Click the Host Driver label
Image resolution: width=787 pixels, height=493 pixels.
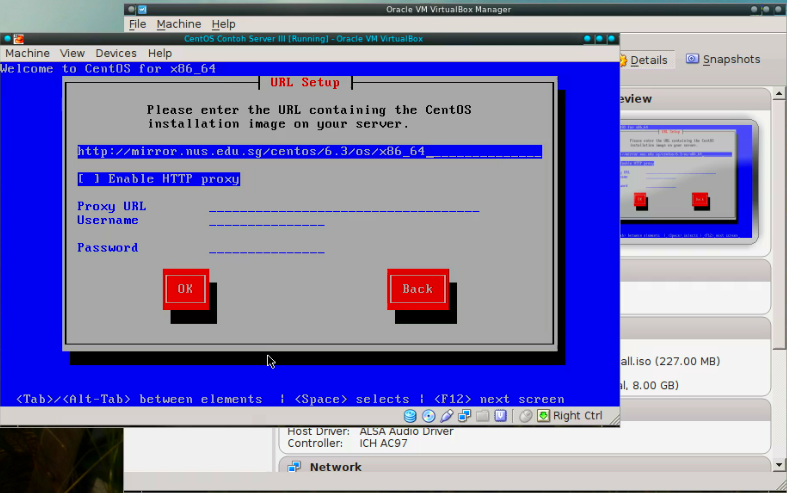[x=318, y=431]
